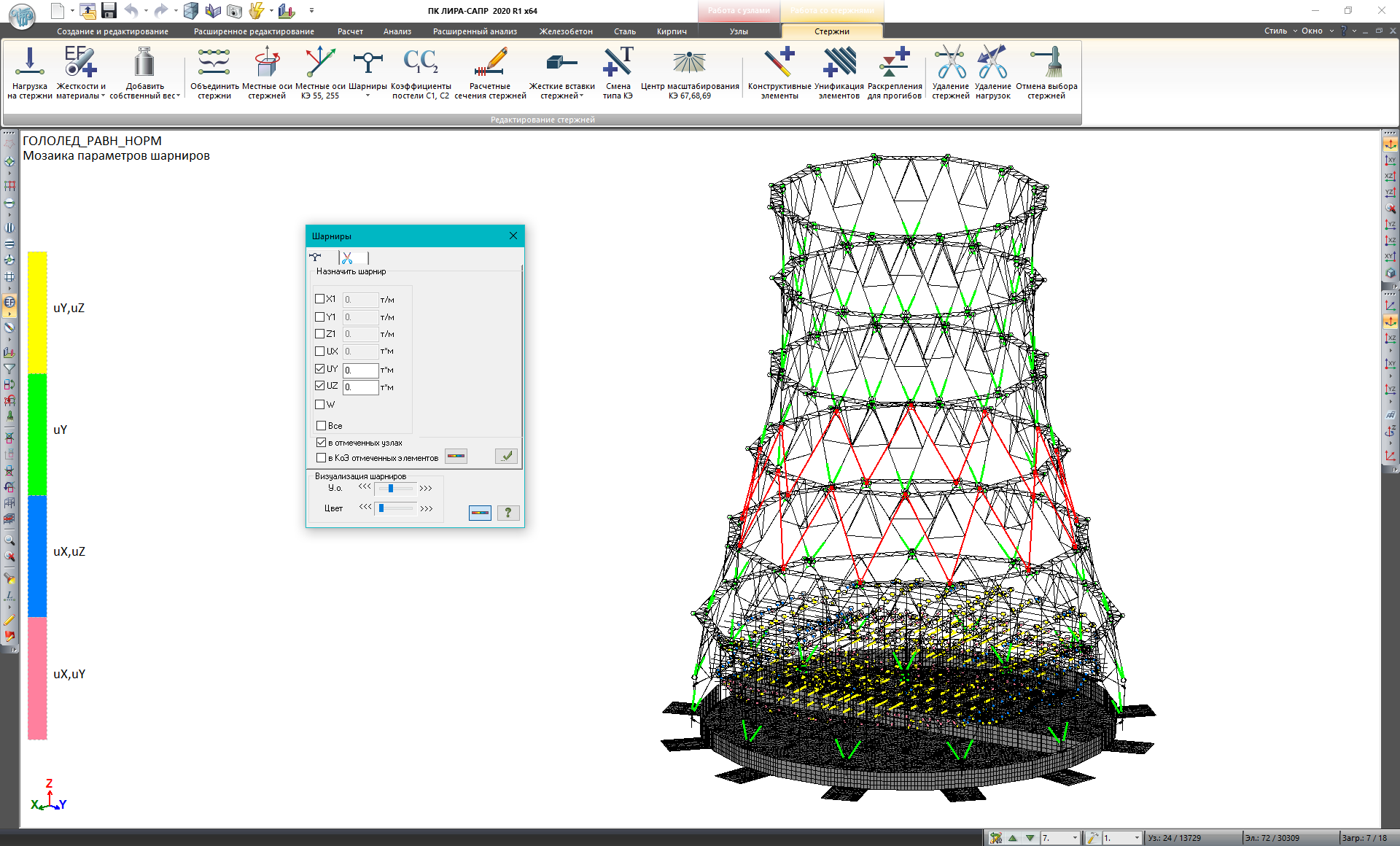Click the help question mark button
The width and height of the screenshot is (1400, 846).
508,513
